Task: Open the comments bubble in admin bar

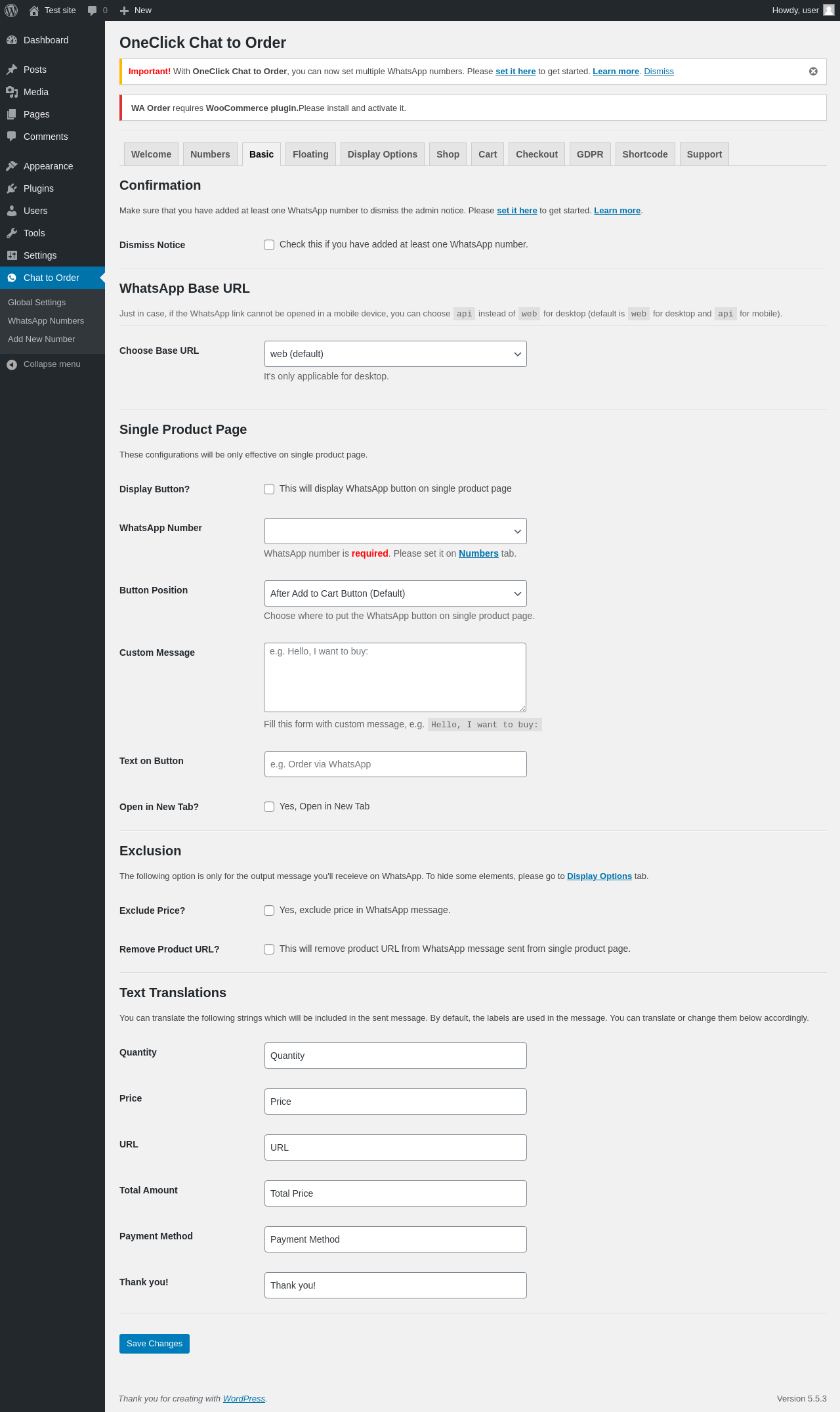Action: (x=93, y=11)
